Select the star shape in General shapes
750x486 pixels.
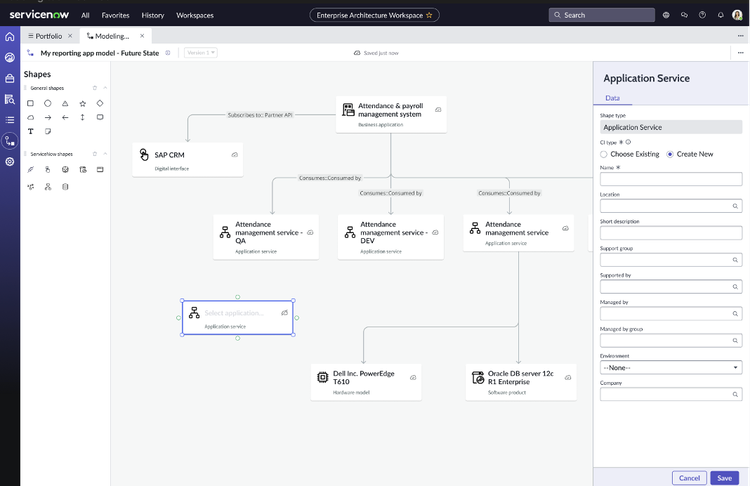click(x=83, y=103)
